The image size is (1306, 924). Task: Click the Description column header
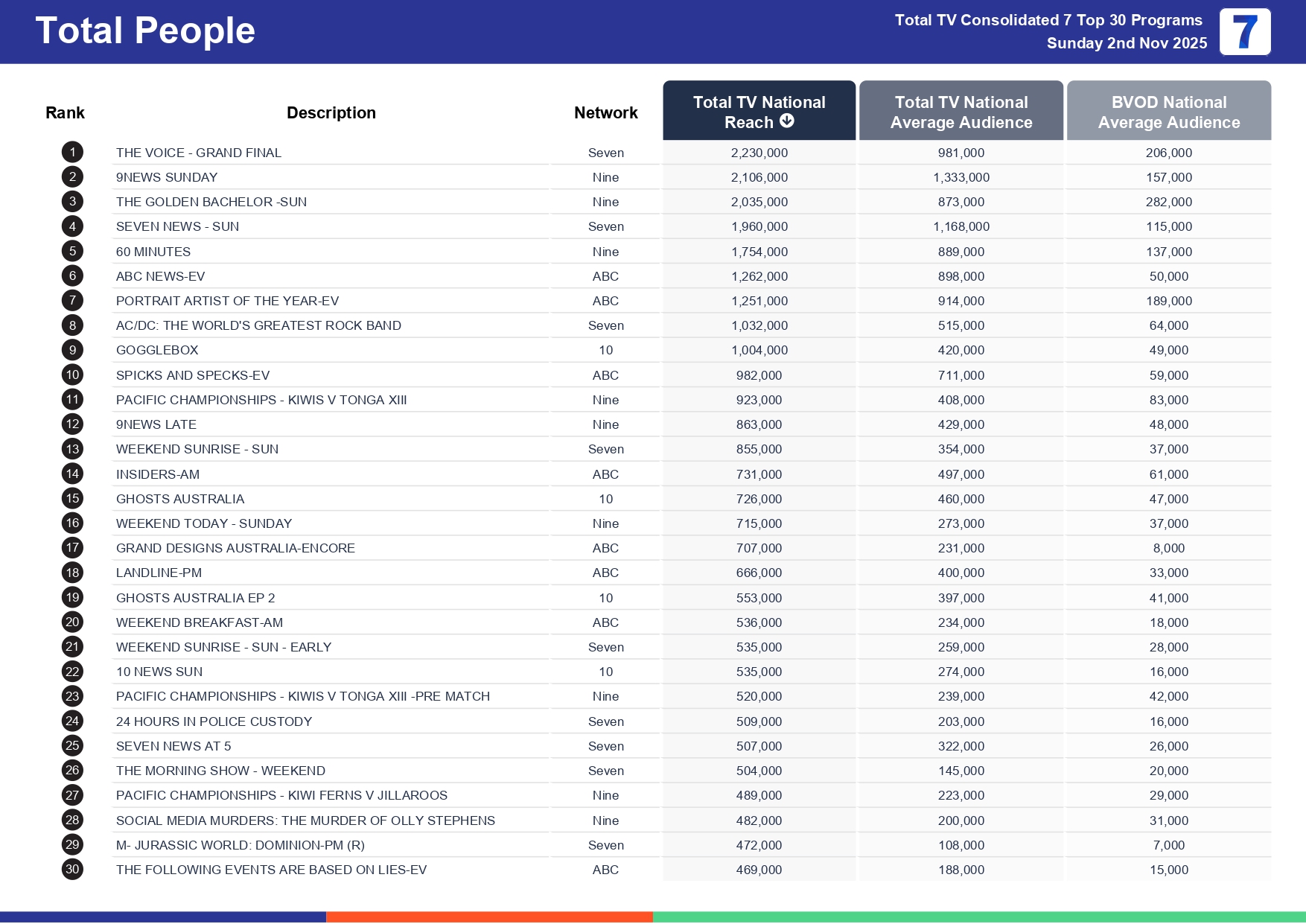[331, 113]
